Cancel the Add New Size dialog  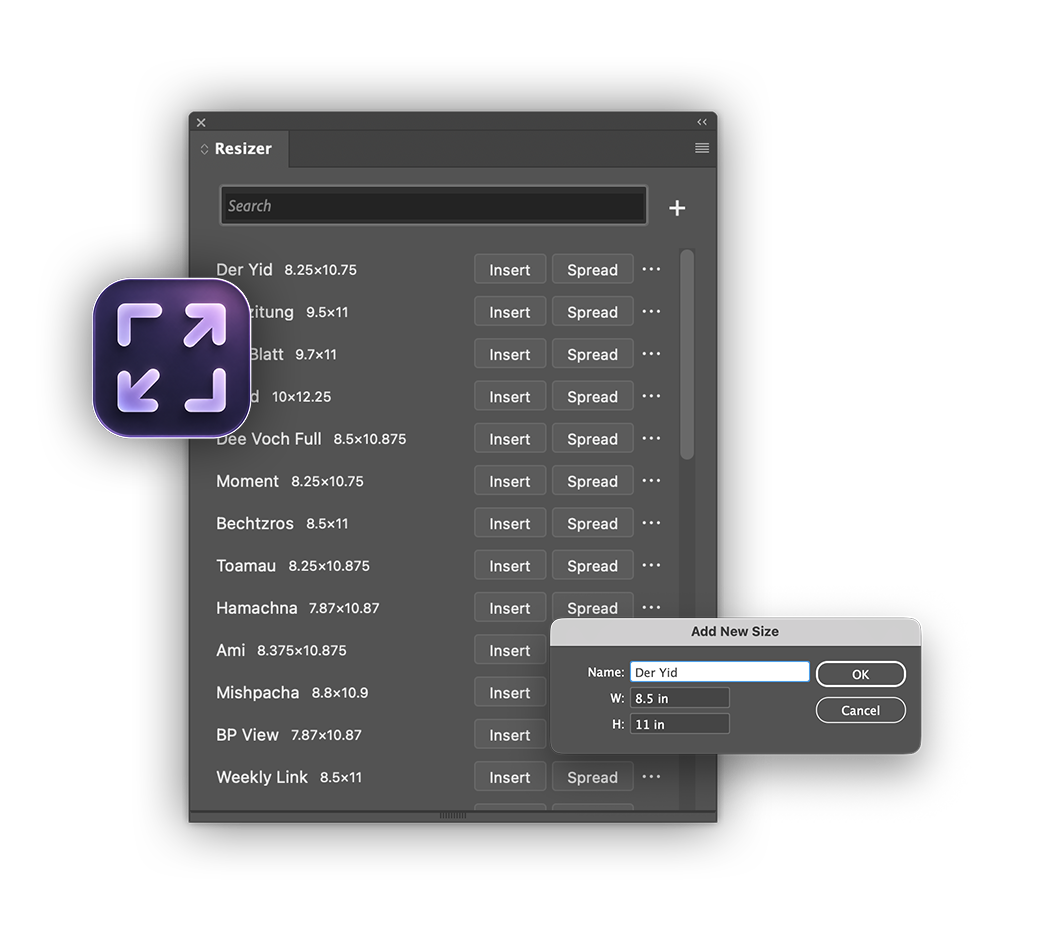[x=860, y=710]
